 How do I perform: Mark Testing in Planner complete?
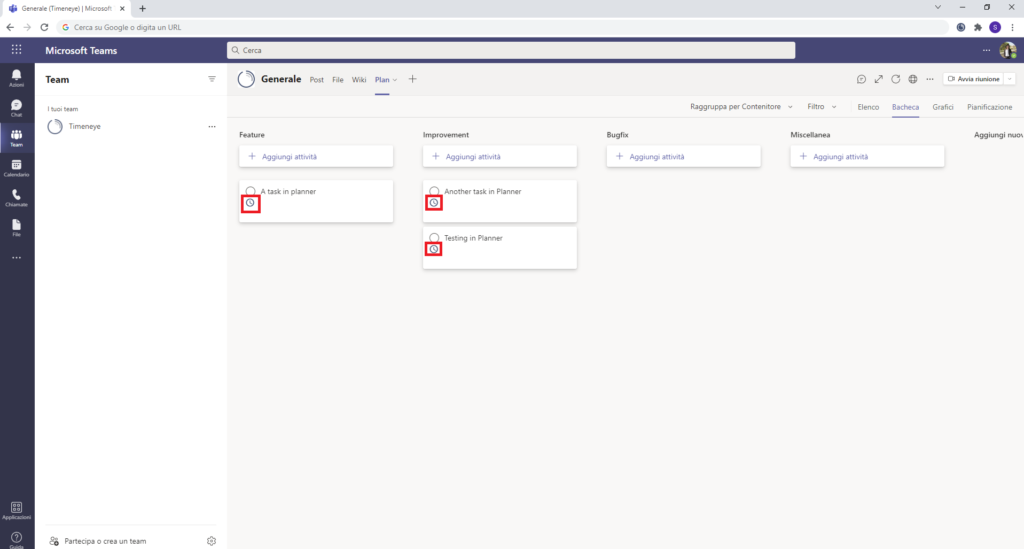tap(434, 238)
